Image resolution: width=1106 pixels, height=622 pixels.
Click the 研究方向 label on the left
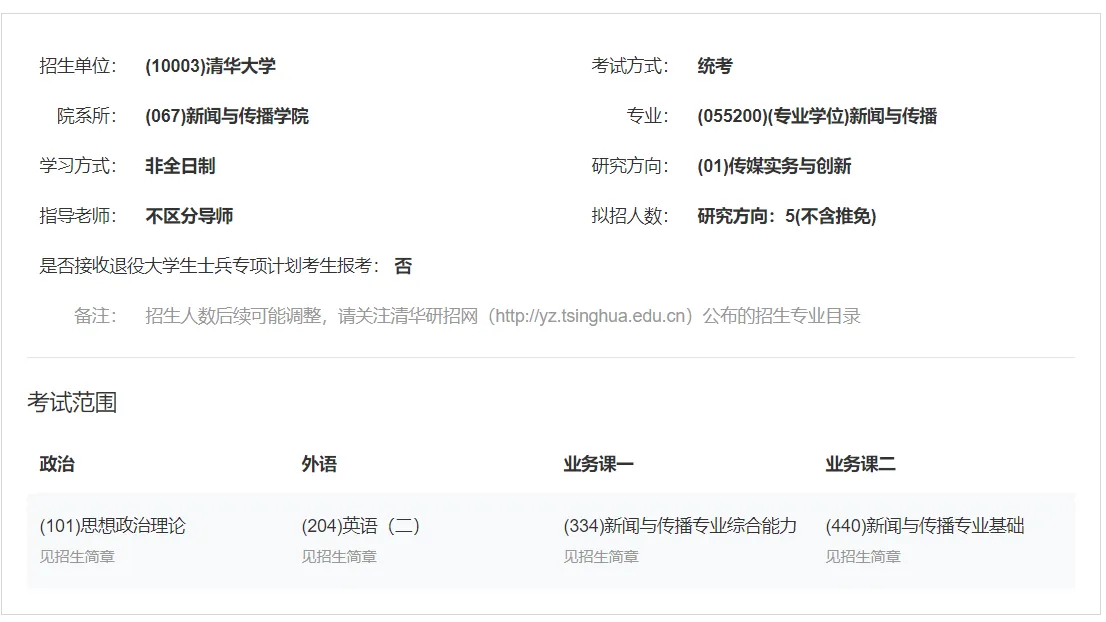coord(630,166)
